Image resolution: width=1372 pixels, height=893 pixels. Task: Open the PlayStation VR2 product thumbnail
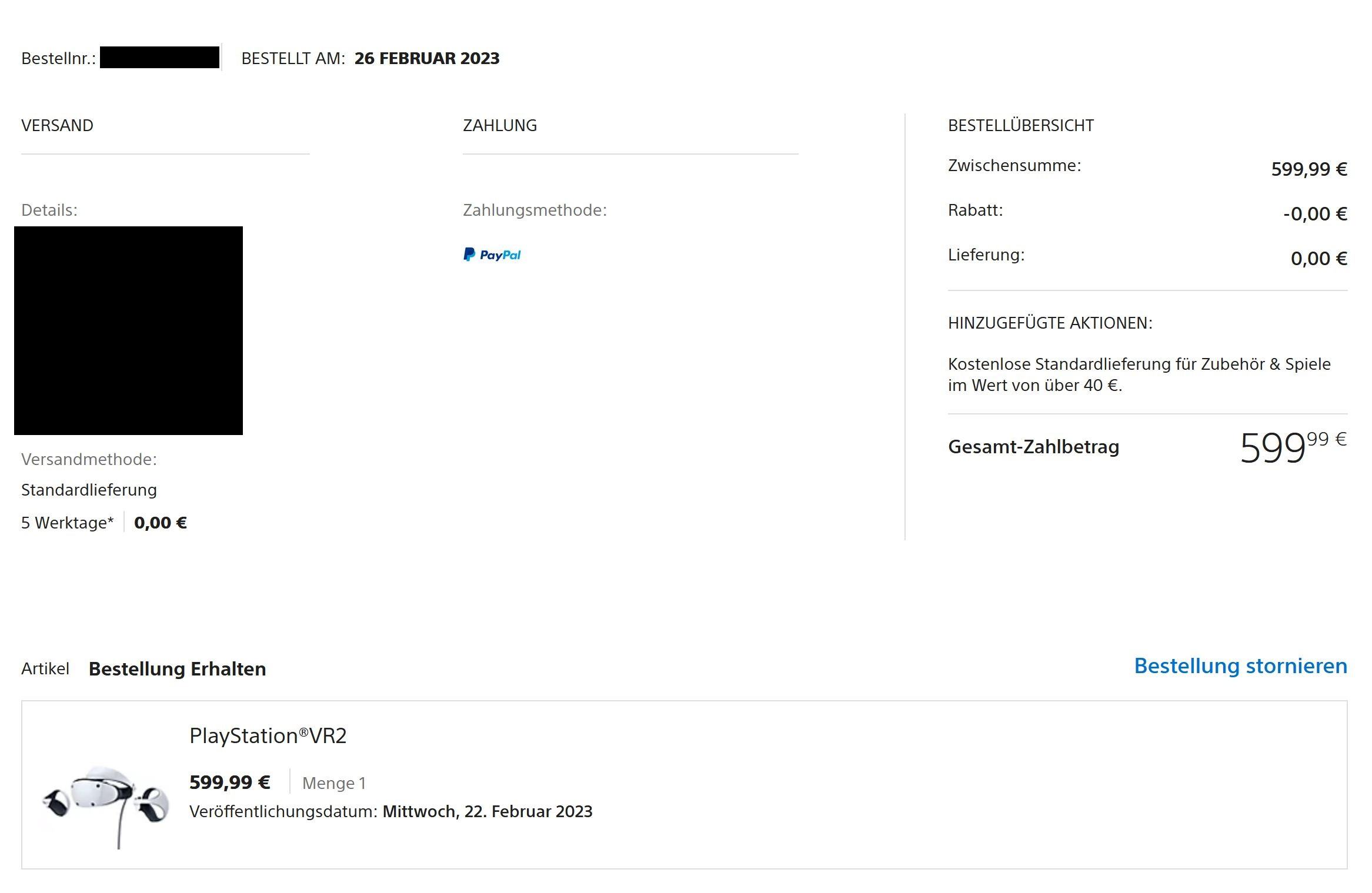point(106,806)
